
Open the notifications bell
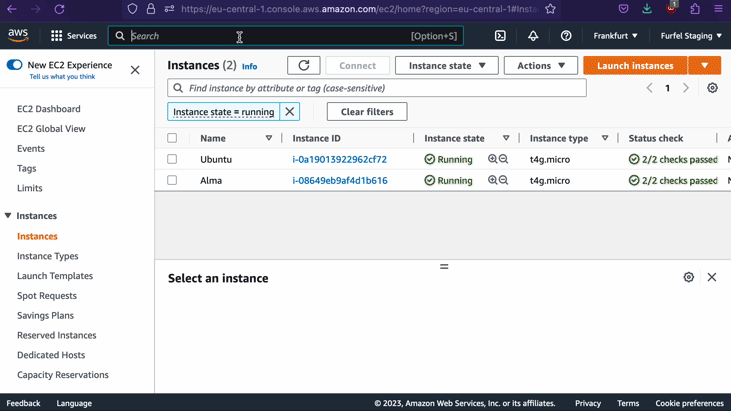pyautogui.click(x=533, y=36)
